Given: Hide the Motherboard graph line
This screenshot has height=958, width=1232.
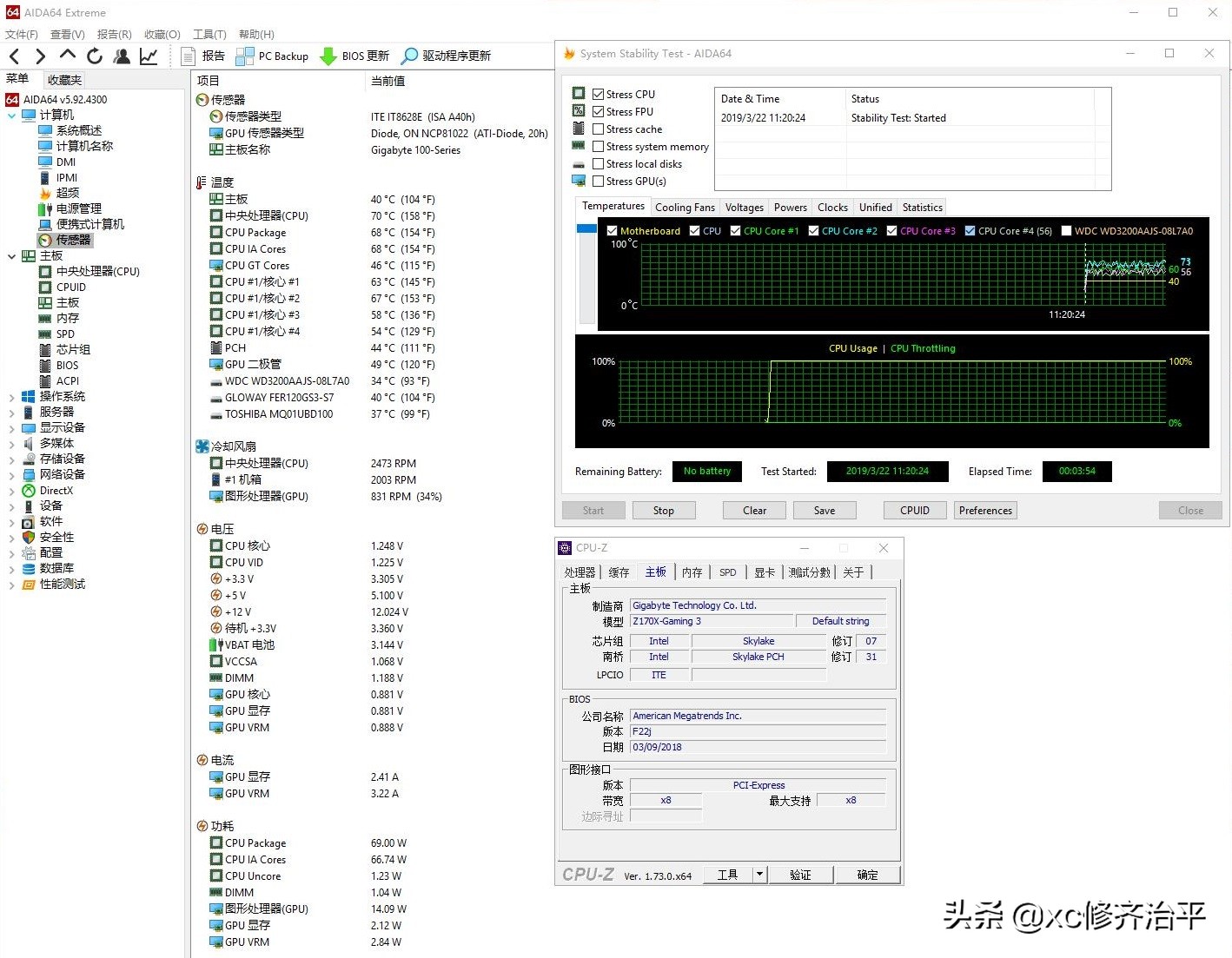Looking at the screenshot, I should click(x=612, y=231).
